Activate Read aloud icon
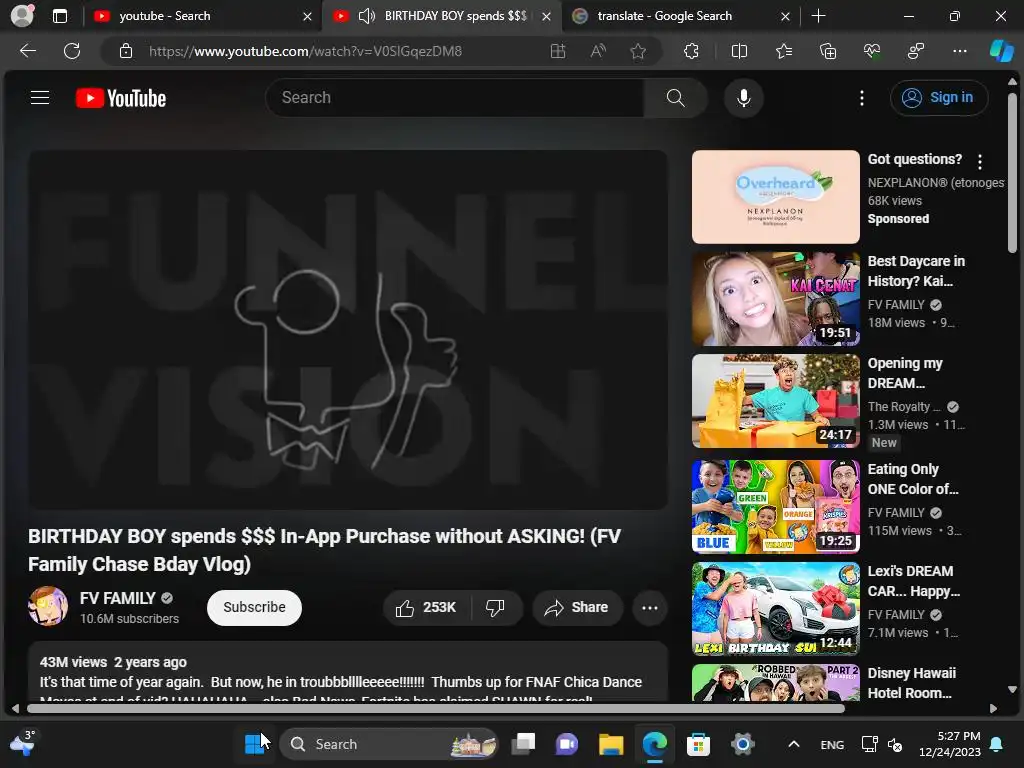 598,51
